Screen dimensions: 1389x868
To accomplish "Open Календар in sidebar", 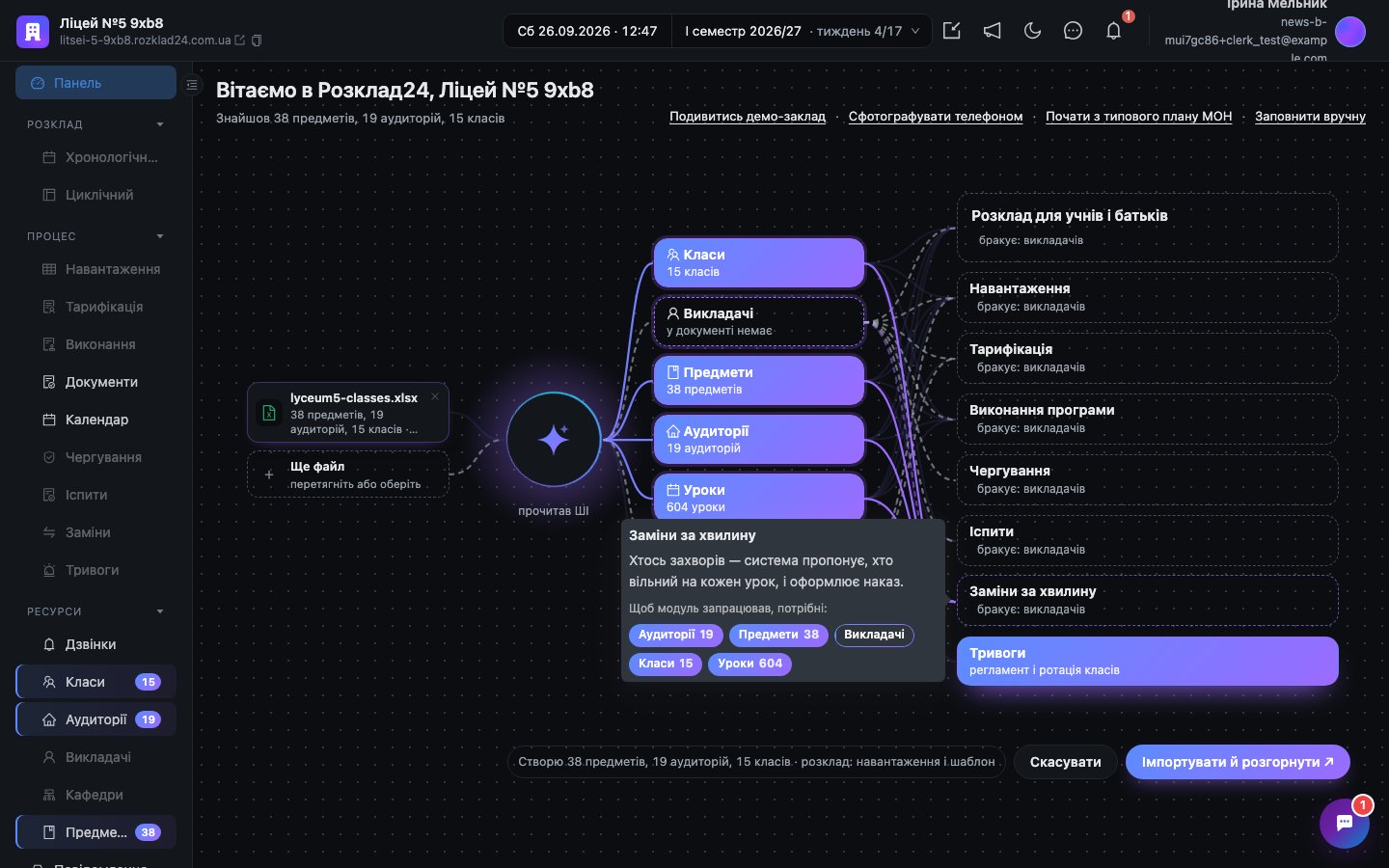I will [95, 420].
